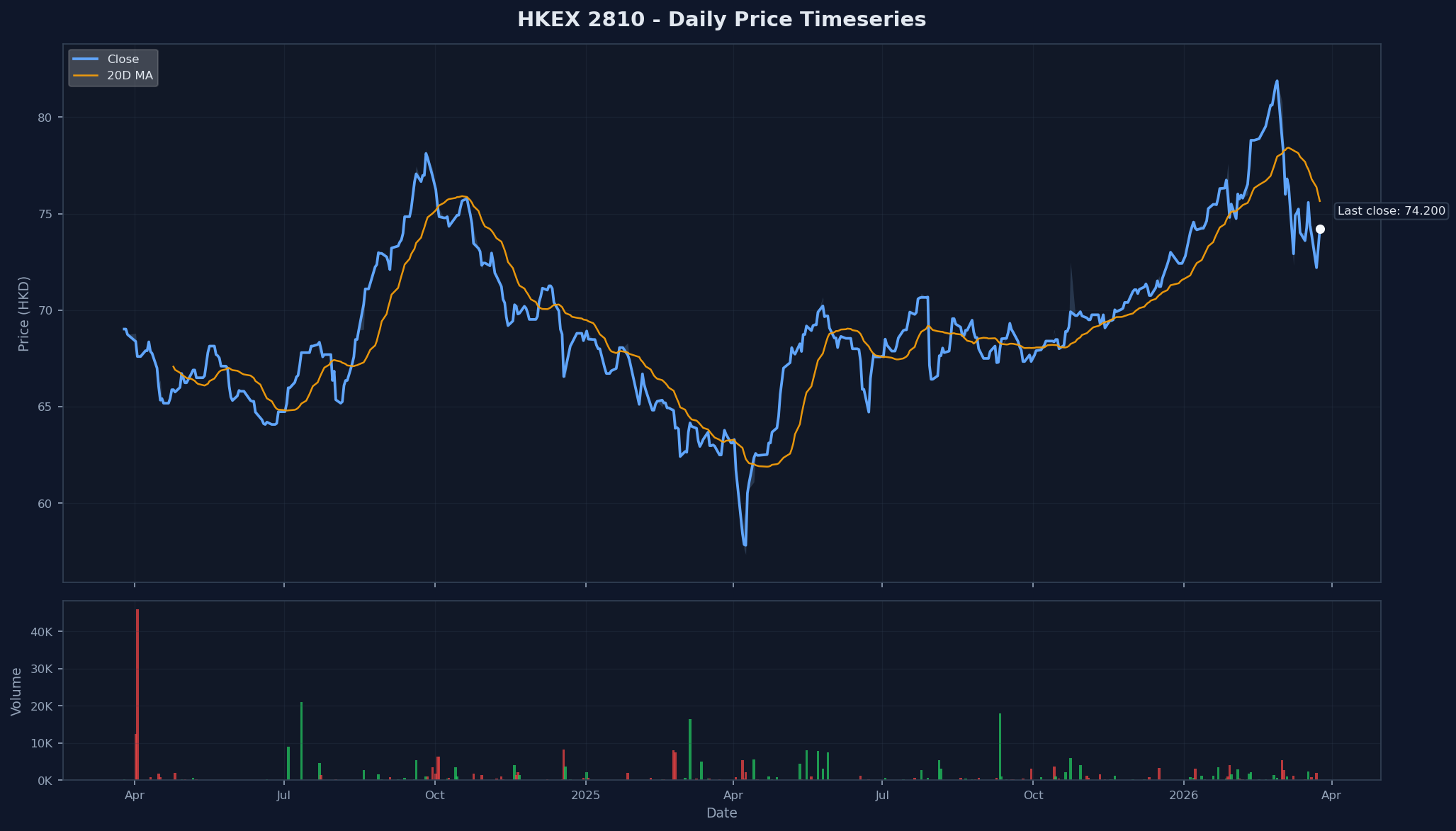Click the 75 price tick label

click(x=46, y=214)
